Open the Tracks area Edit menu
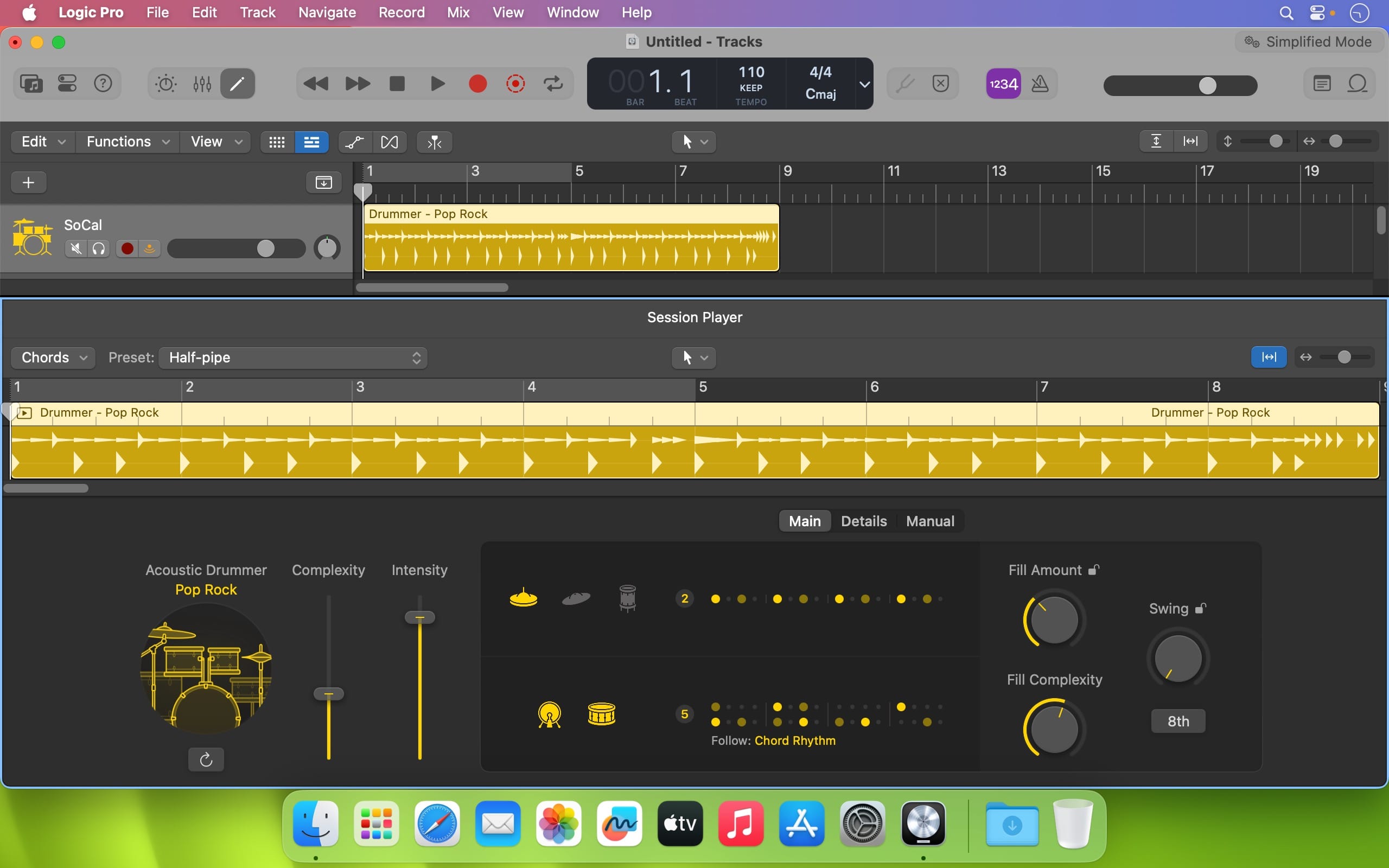This screenshot has width=1389, height=868. click(43, 142)
